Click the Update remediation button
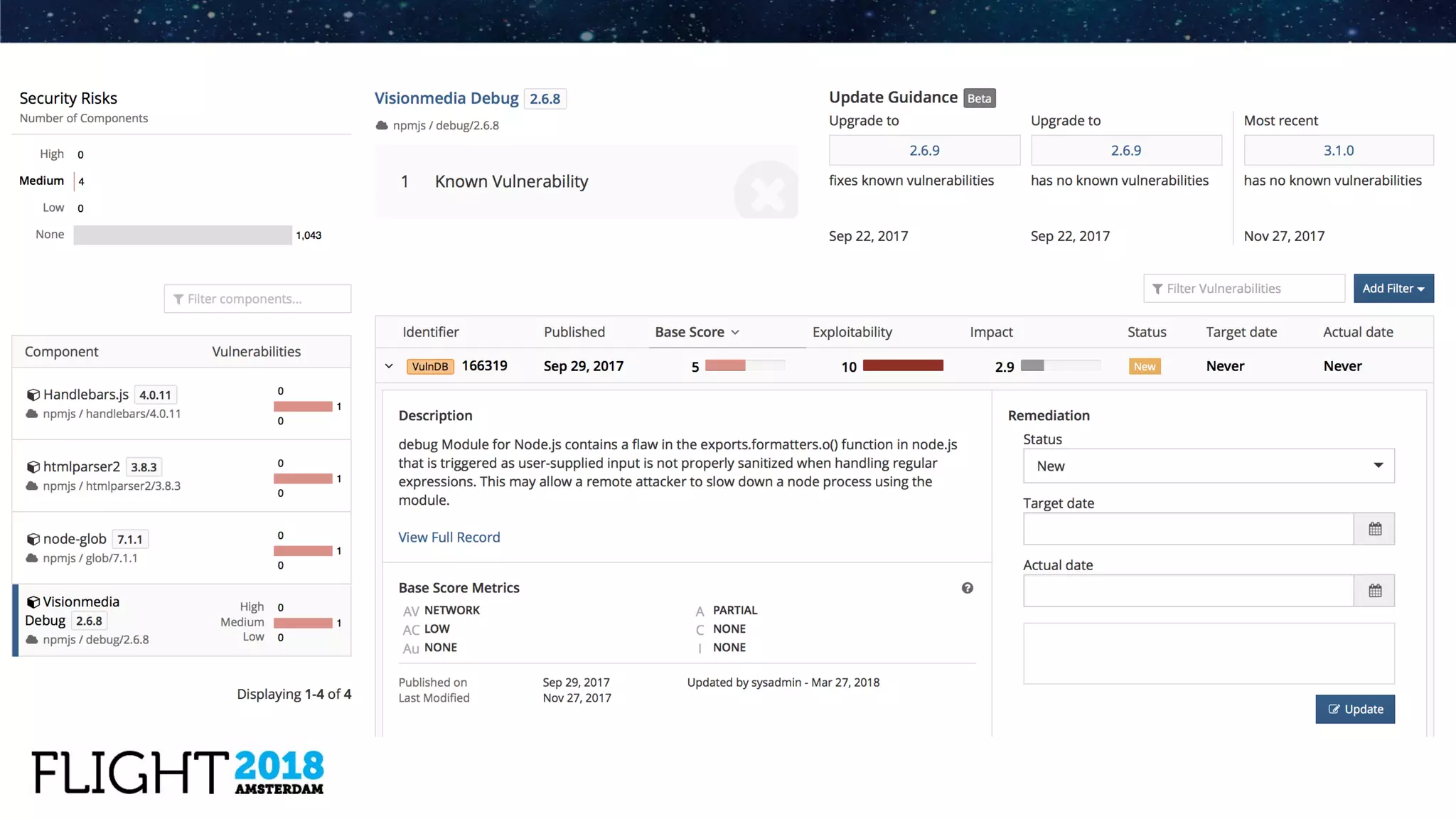1456x819 pixels. (1354, 709)
